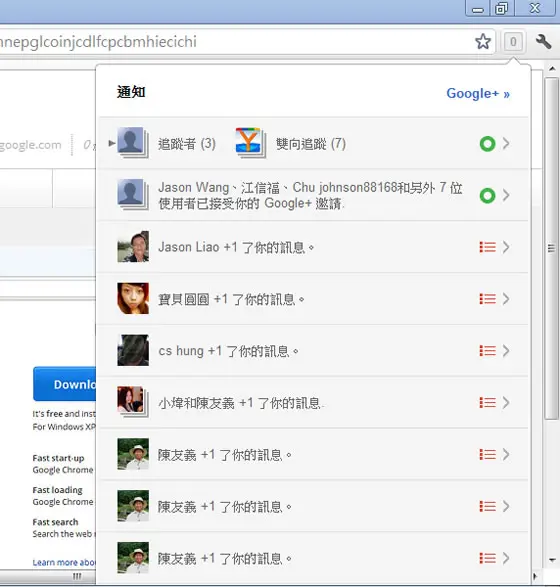Image resolution: width=560 pixels, height=587 pixels.
Task: Open the wrench settings menu
Action: 543,42
